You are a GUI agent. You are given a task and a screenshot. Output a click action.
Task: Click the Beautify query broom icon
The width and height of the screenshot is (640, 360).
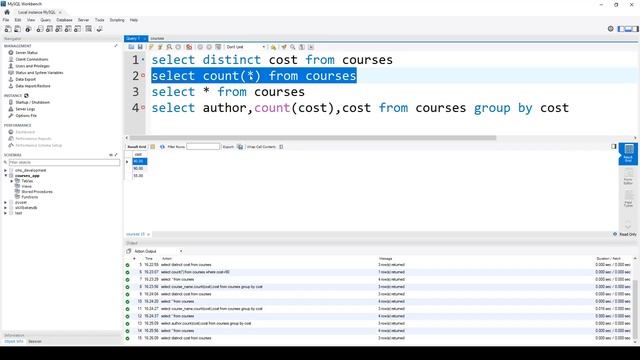tap(284, 47)
